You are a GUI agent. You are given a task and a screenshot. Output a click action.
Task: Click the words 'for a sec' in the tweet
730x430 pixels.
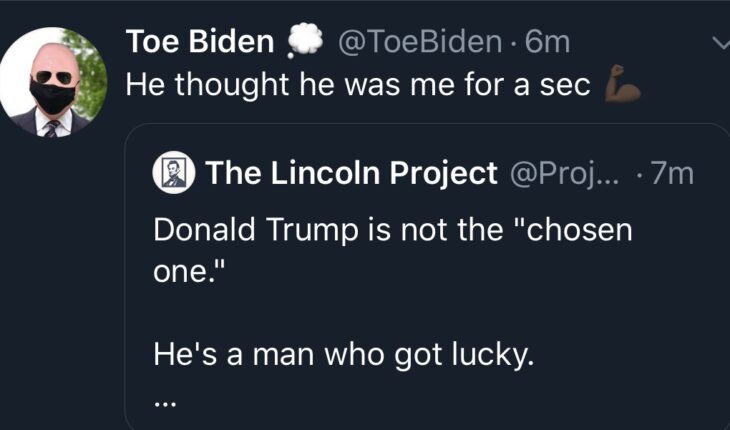pyautogui.click(x=533, y=84)
